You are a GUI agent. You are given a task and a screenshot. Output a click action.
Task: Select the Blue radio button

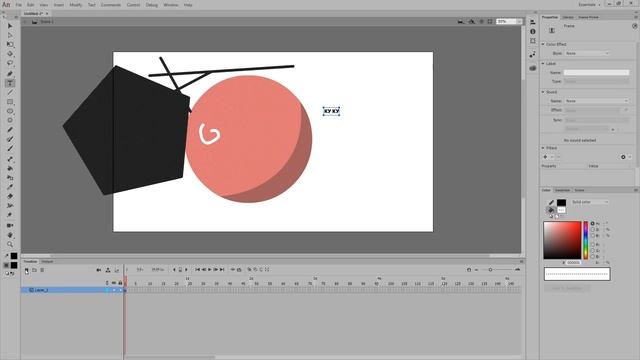[x=593, y=257]
